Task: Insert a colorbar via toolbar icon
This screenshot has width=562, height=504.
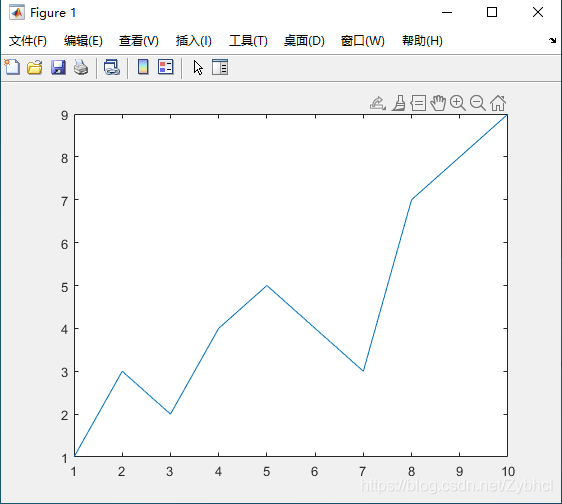Action: pos(143,67)
